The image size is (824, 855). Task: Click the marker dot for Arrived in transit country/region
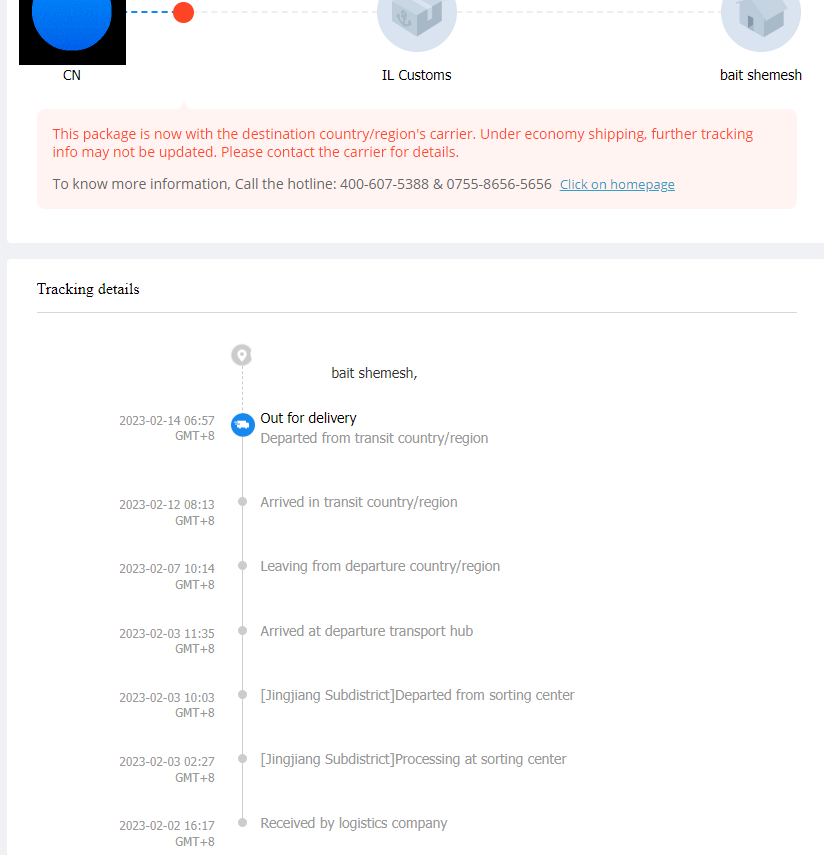click(243, 502)
